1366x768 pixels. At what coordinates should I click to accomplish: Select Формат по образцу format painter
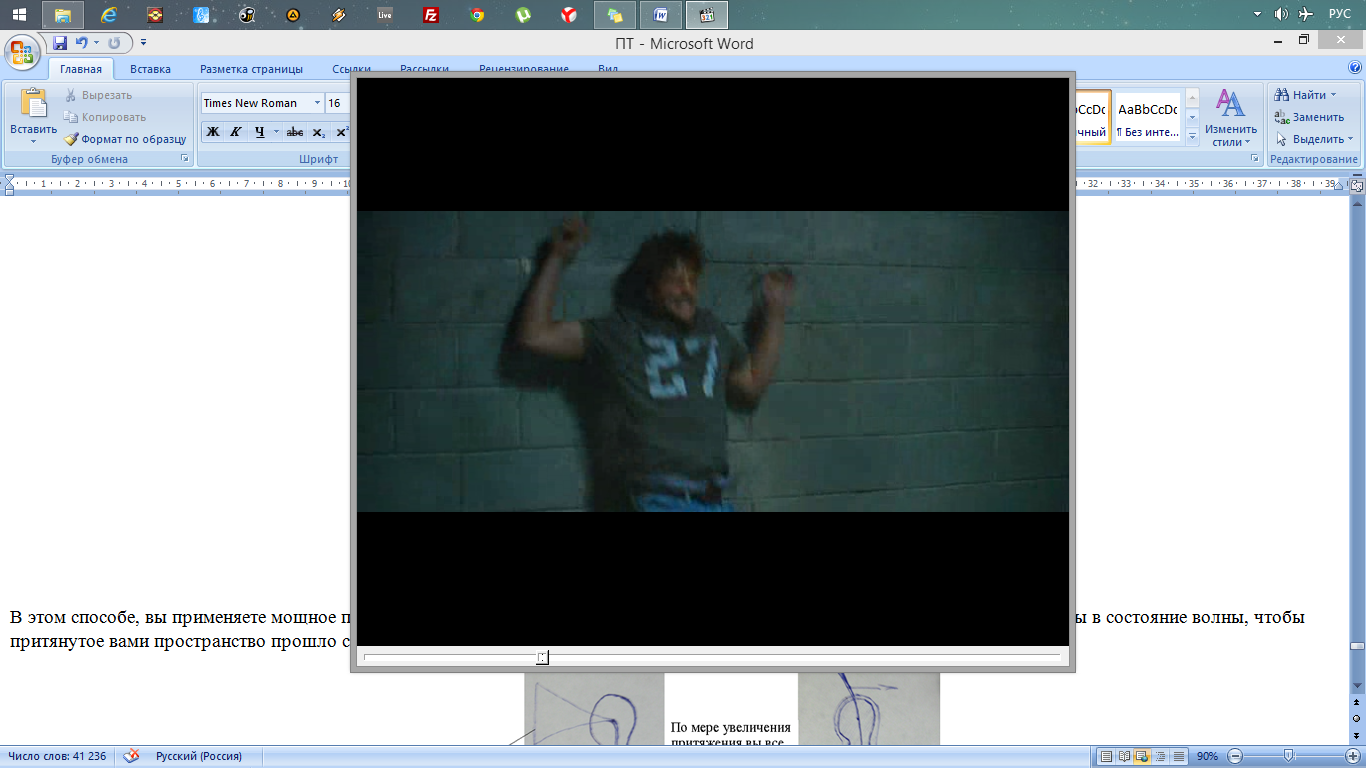126,139
